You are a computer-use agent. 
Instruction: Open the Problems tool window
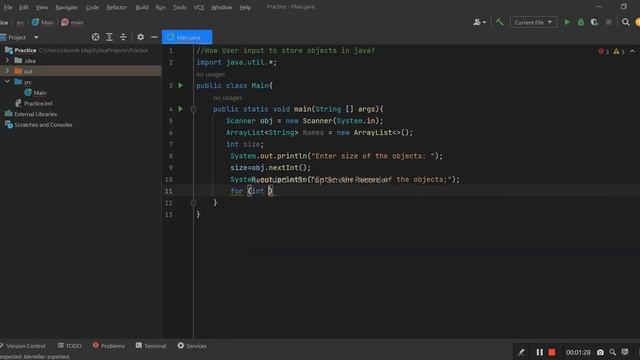pos(109,346)
